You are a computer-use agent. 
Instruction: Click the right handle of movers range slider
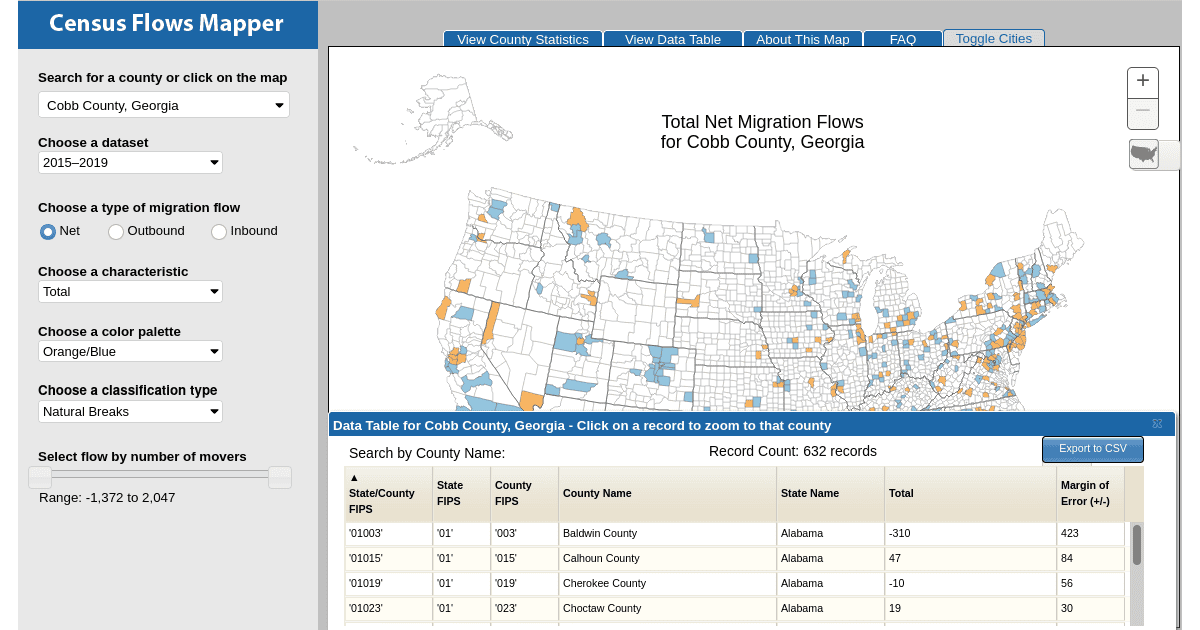click(x=280, y=477)
